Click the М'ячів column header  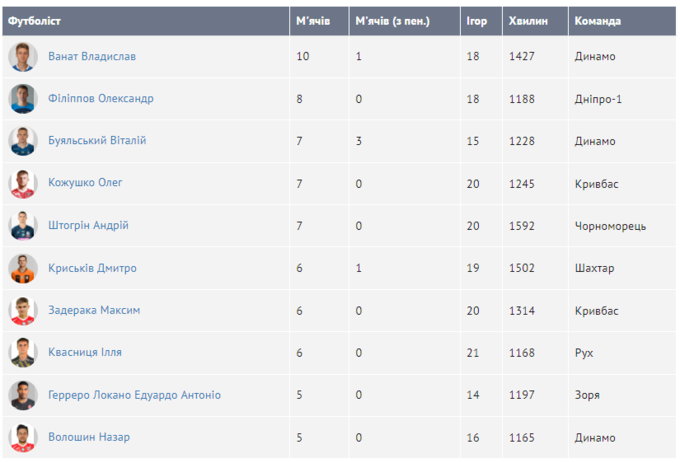312,20
